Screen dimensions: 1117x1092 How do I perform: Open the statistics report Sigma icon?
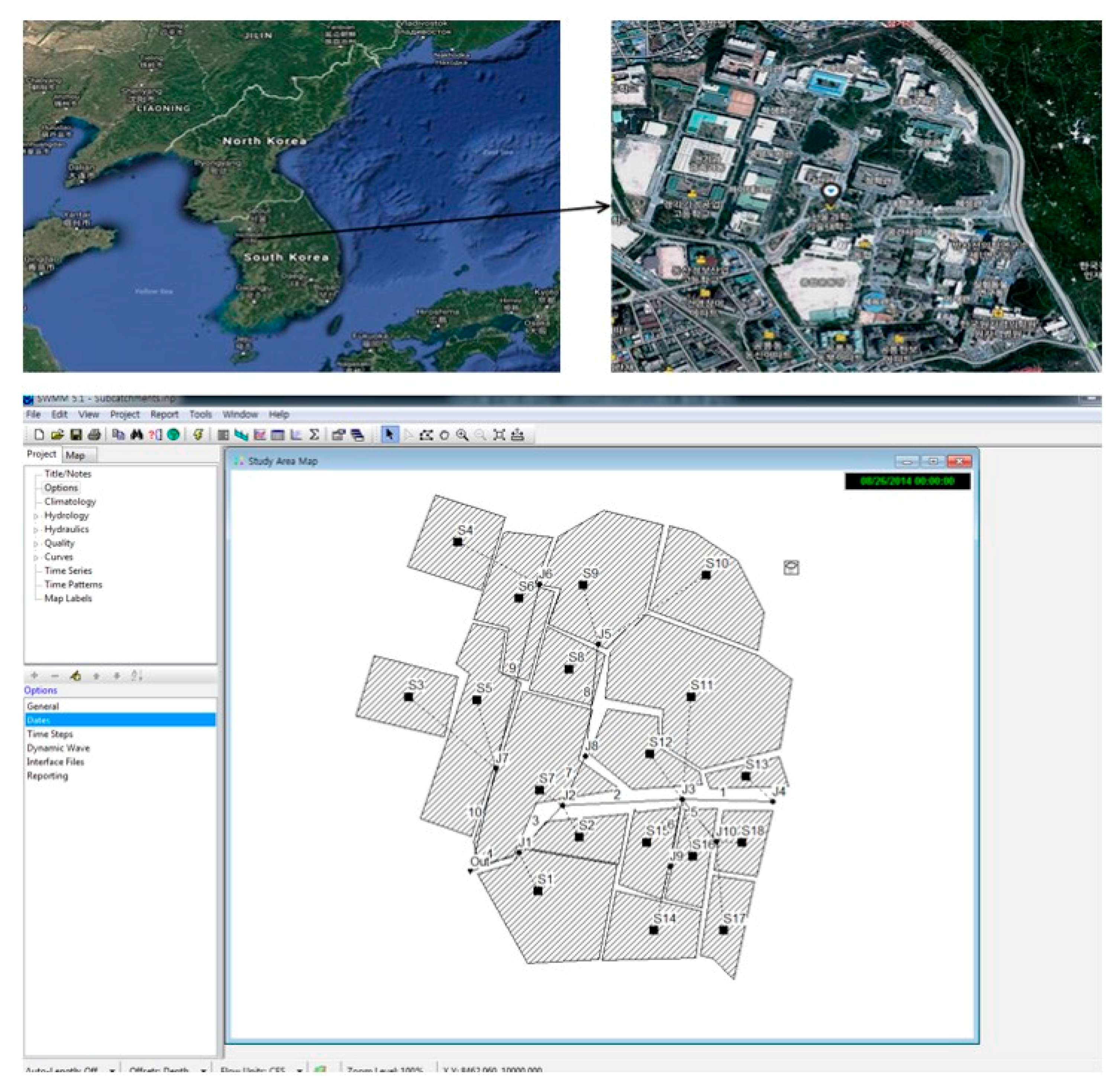314,435
